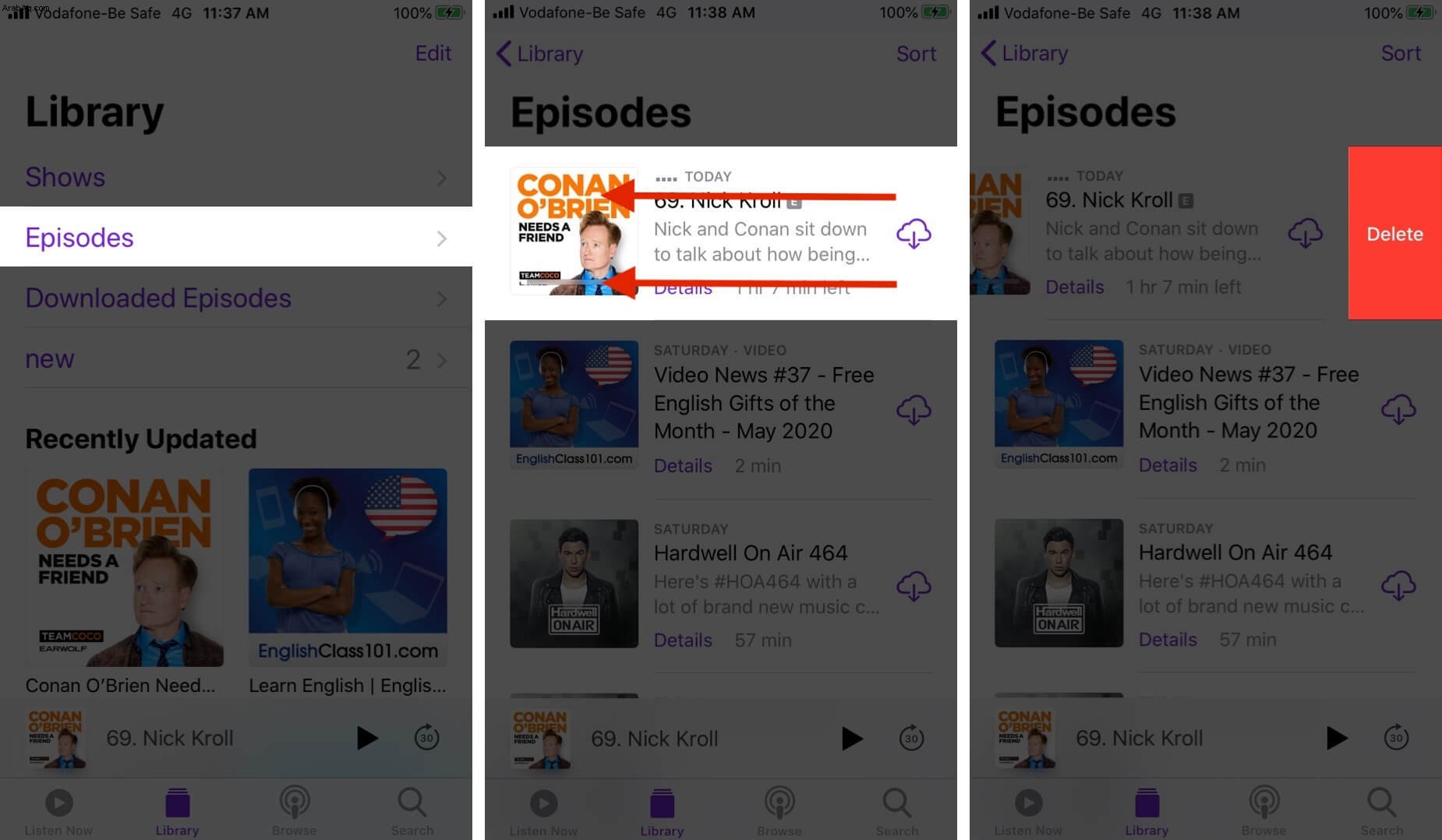The width and height of the screenshot is (1442, 840).
Task: Tap '69. Nick Kroll' title in right mini player
Action: (x=1139, y=738)
